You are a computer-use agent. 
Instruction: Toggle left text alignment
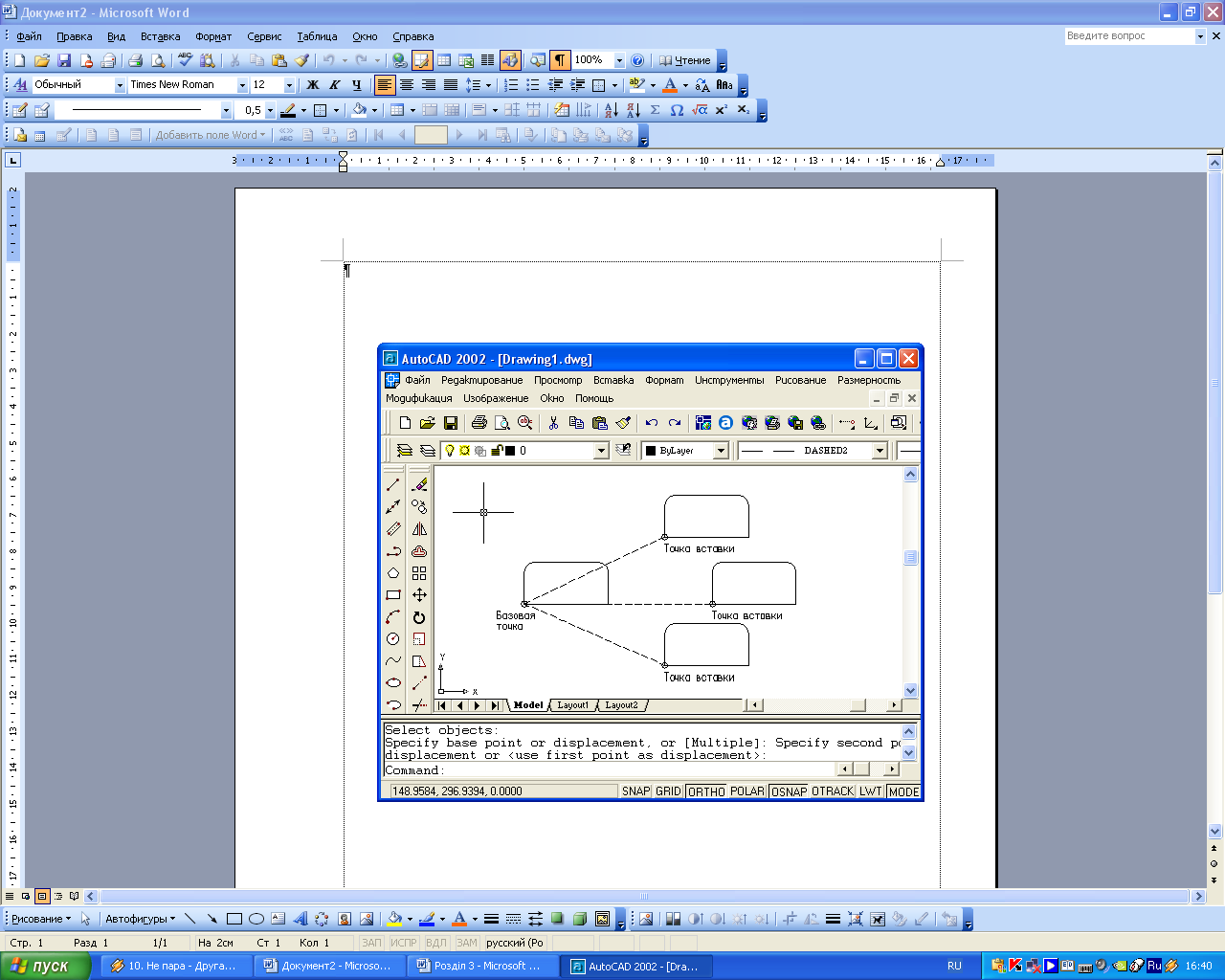click(385, 85)
